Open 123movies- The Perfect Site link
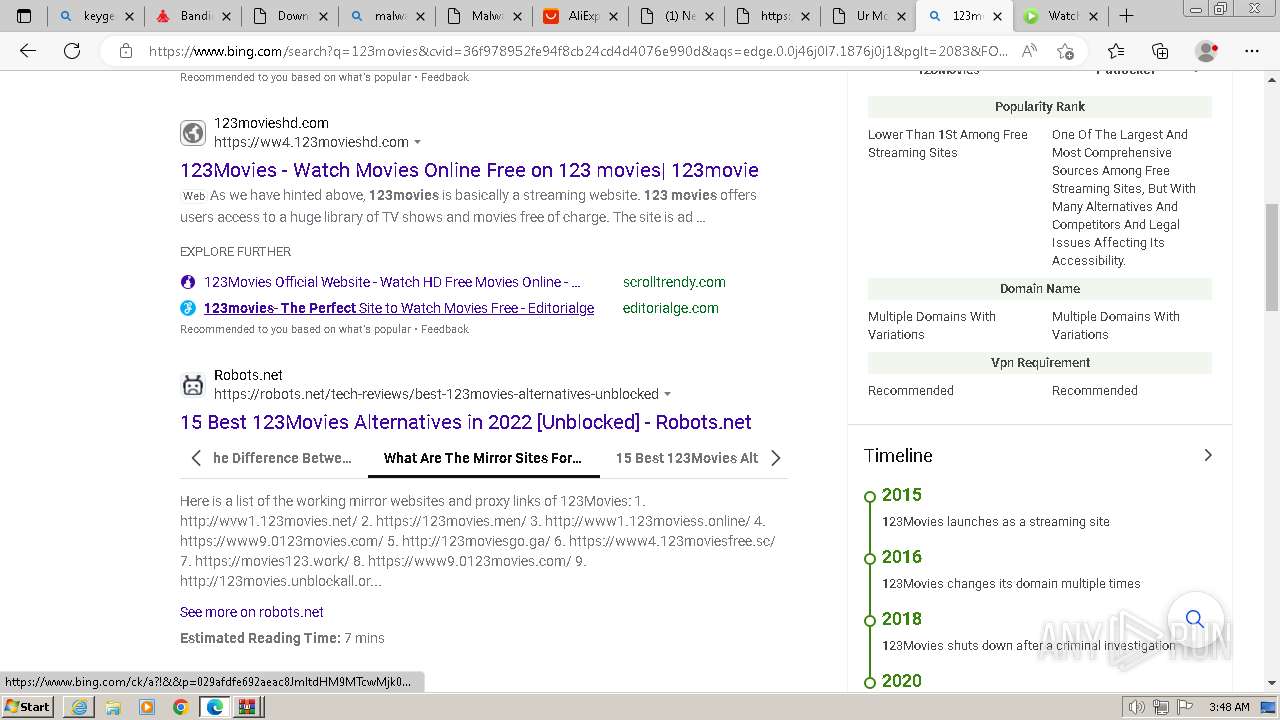 [x=399, y=308]
